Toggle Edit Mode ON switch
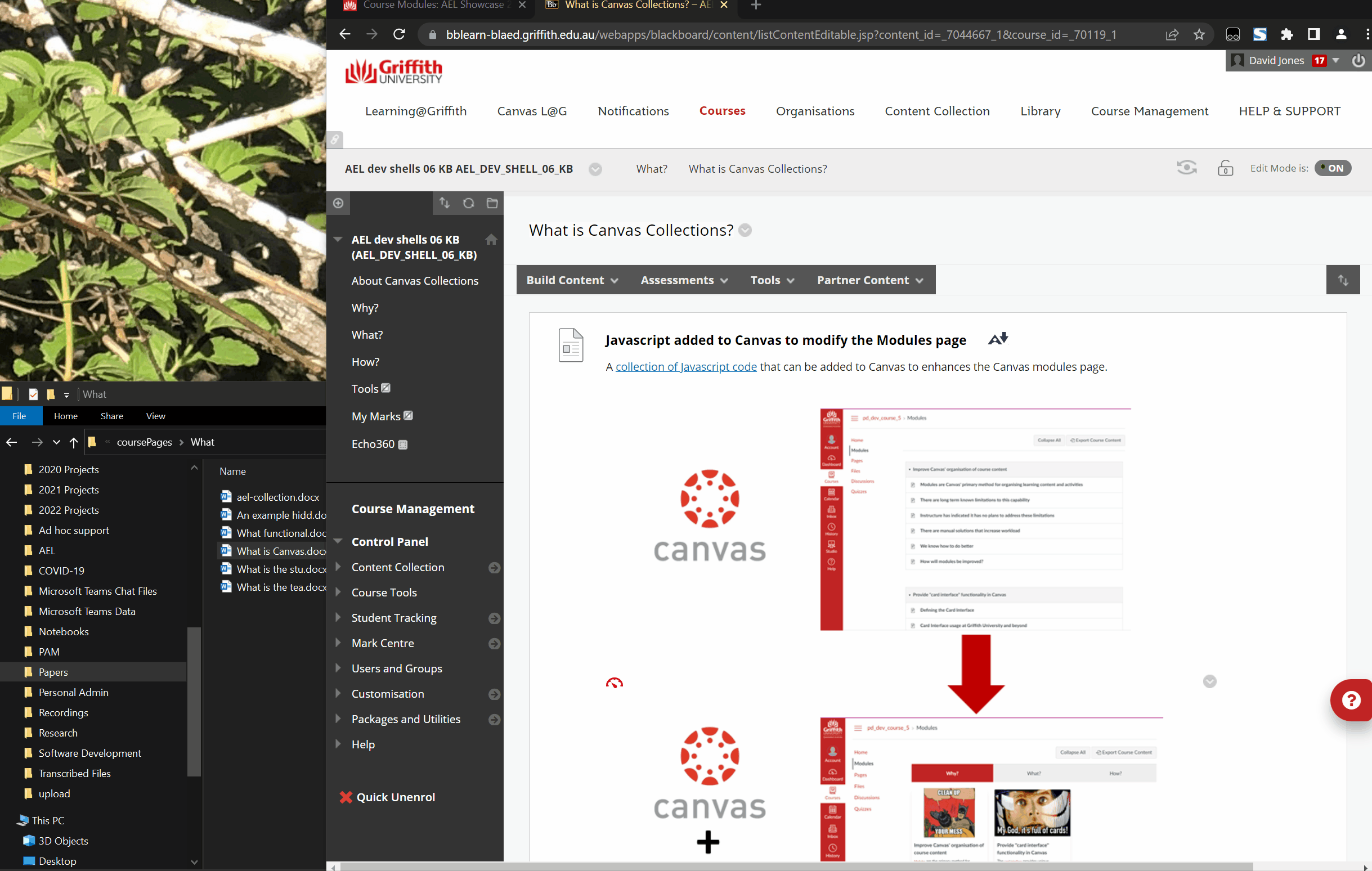The width and height of the screenshot is (1372, 871). pos(1332,168)
